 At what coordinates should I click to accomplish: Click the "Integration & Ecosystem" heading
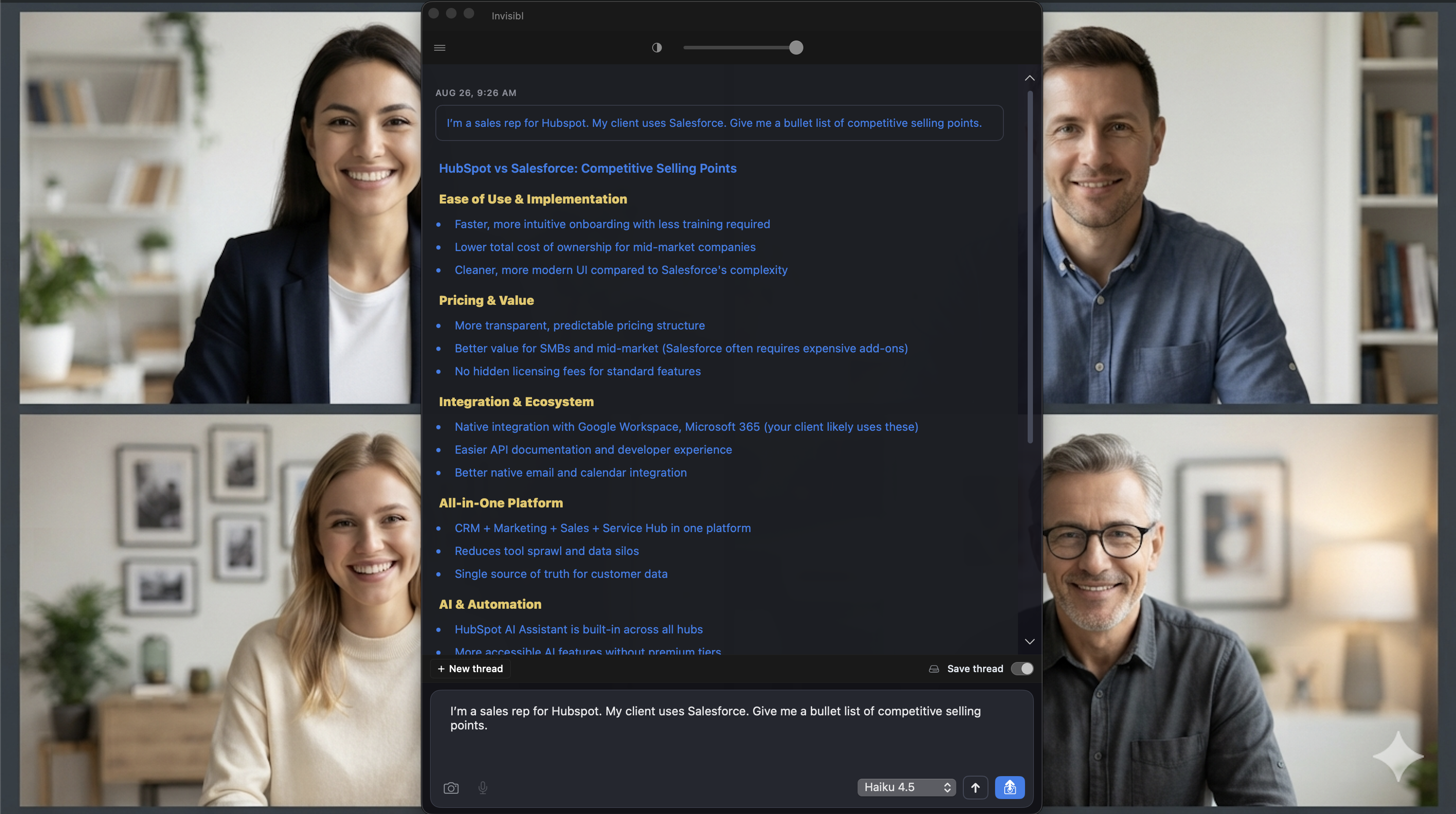click(x=516, y=402)
